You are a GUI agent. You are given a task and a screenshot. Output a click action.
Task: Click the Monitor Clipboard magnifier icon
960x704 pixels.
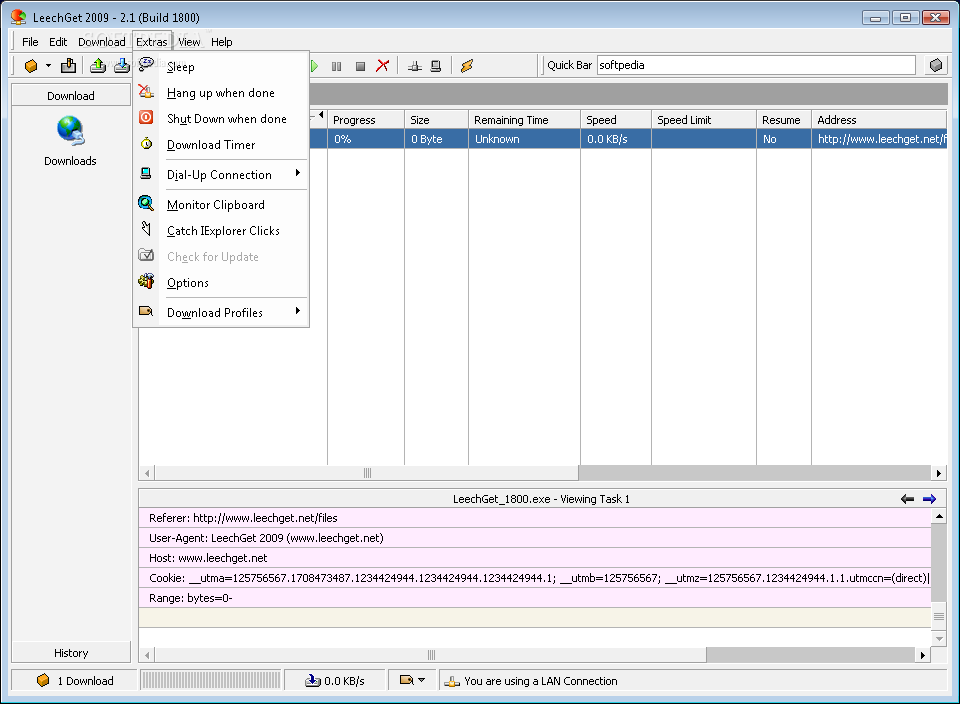tap(146, 203)
